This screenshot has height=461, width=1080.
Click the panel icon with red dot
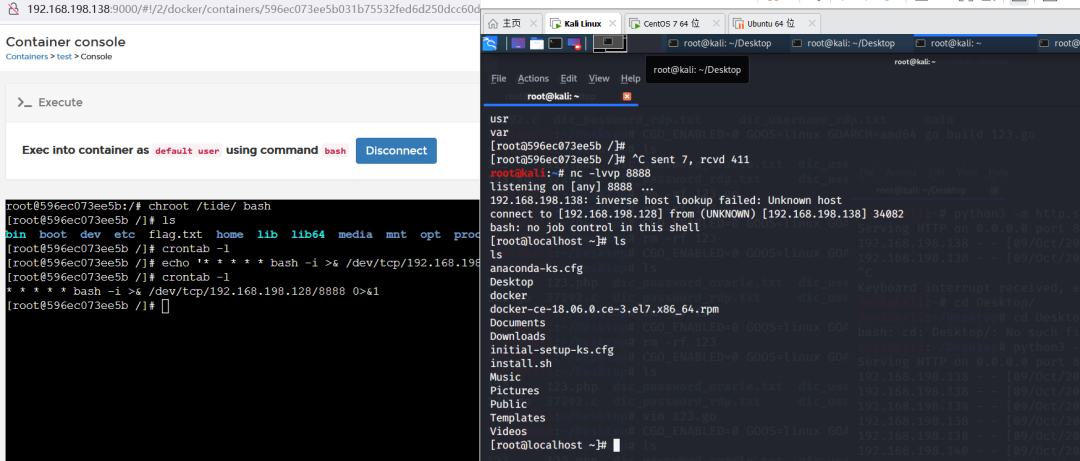(x=574, y=44)
